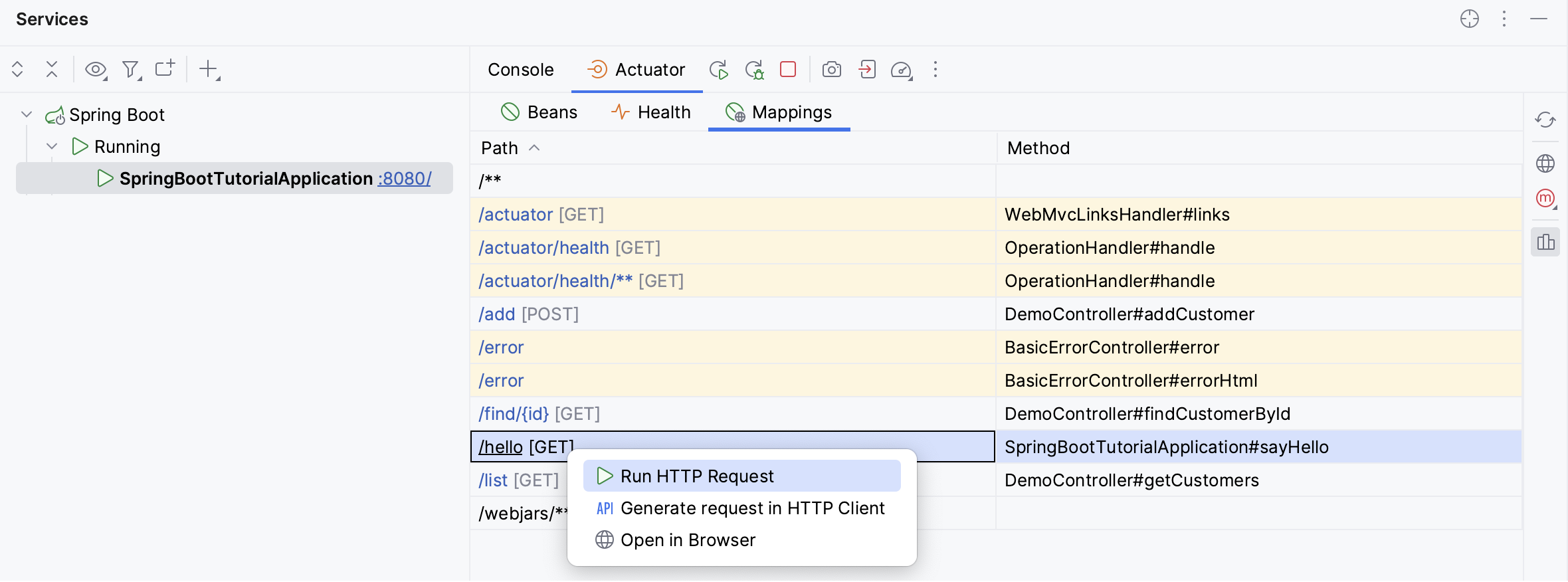Open the /actuator/health [GET] mapping
The image size is (1568, 582).
(x=543, y=247)
